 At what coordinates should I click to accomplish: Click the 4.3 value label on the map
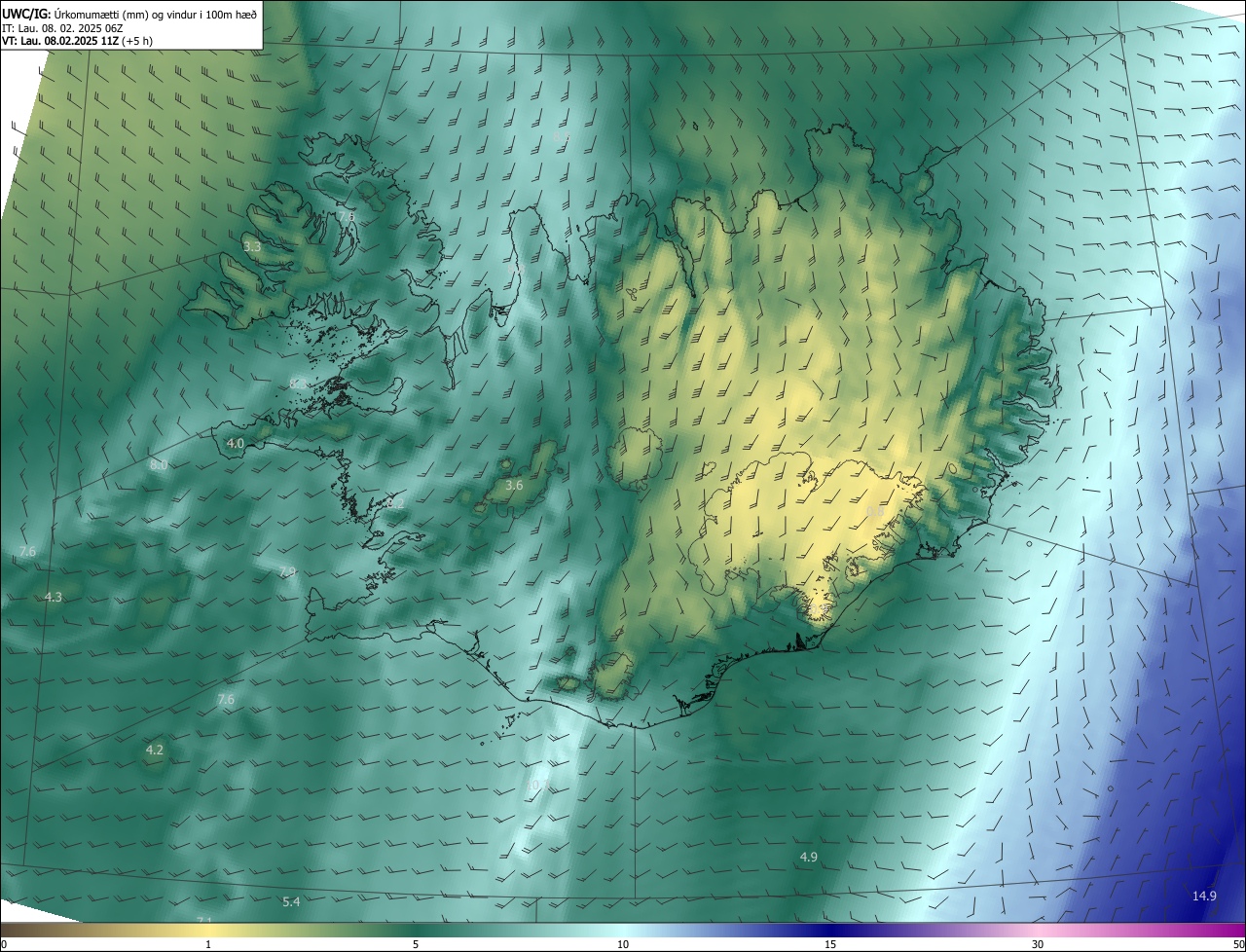point(54,597)
